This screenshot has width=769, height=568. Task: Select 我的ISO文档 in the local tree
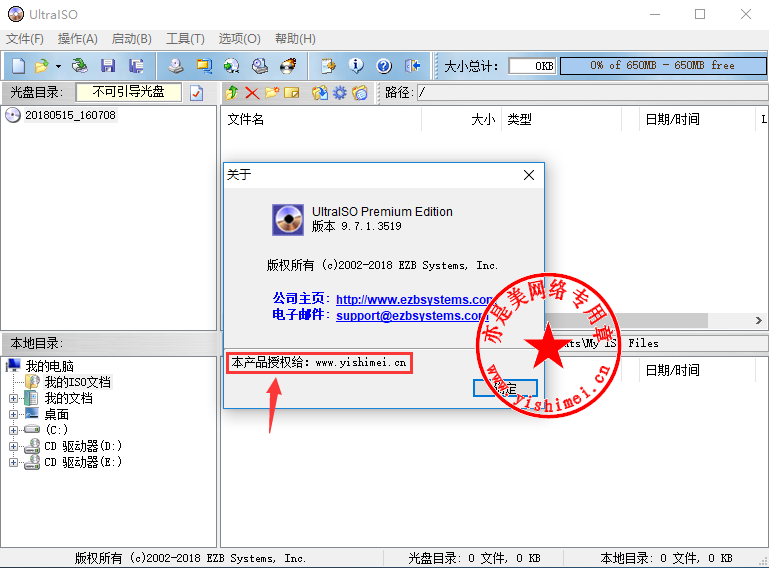coord(77,382)
